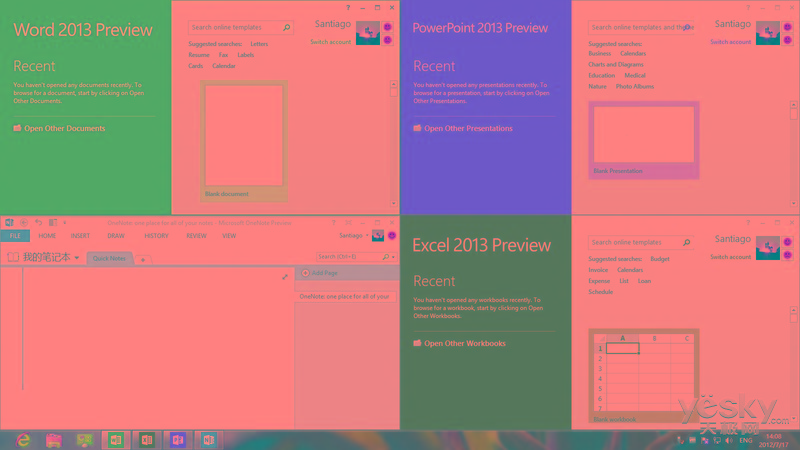
Task: Click the search magnifier in PowerPoint template search
Action: [x=687, y=27]
